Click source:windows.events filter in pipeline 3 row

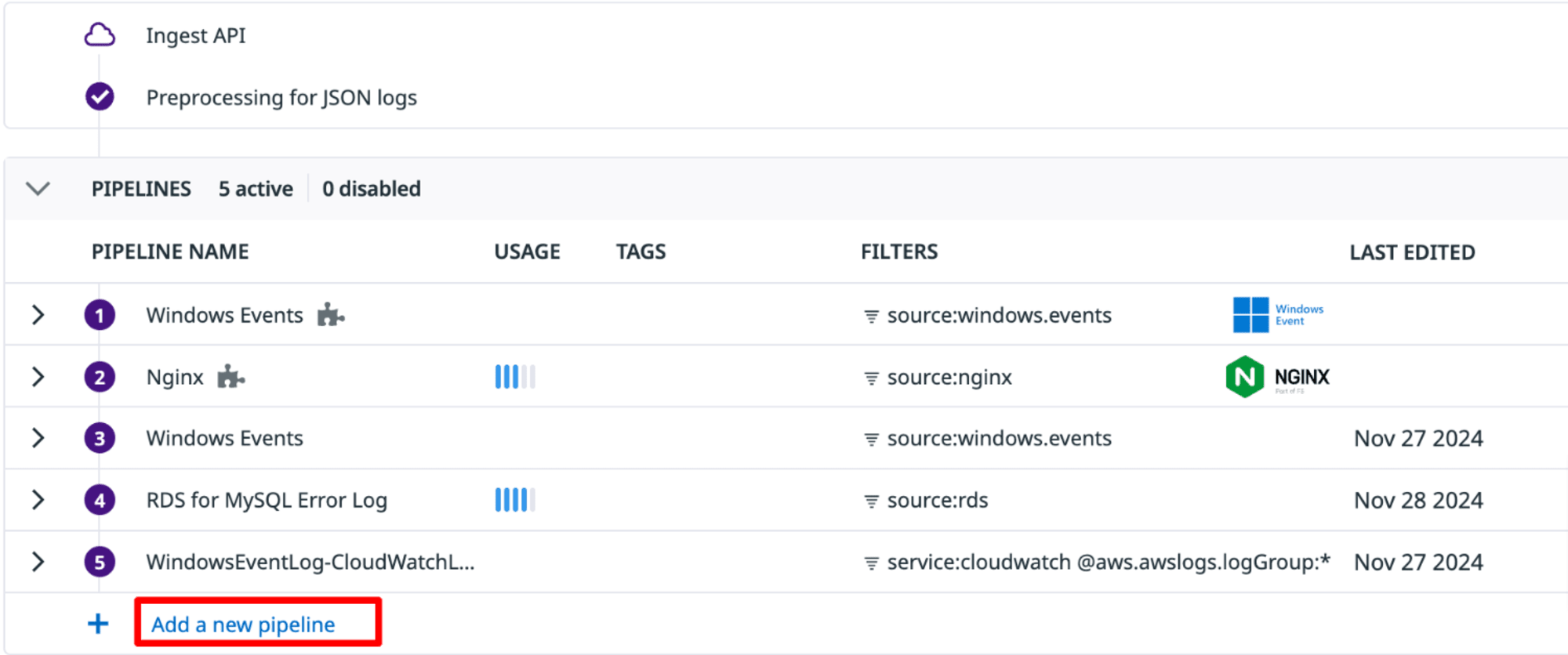click(1000, 438)
